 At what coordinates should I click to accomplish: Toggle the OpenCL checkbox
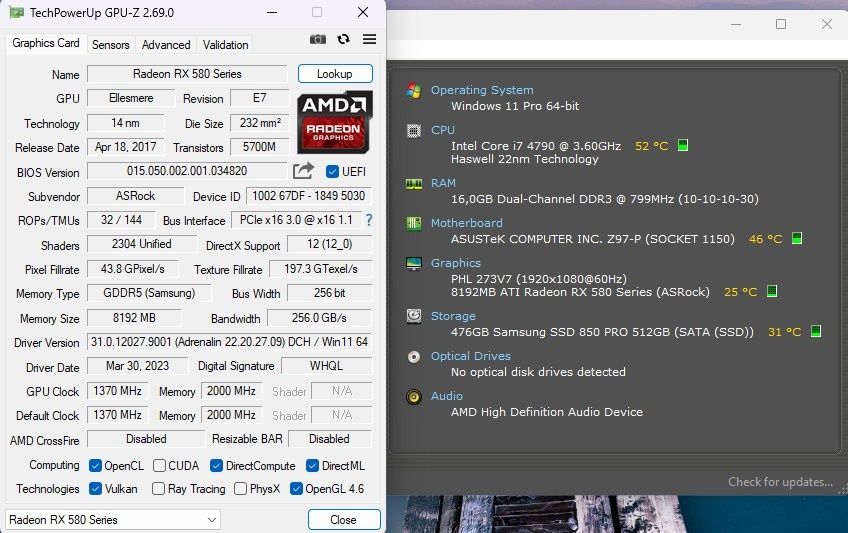95,465
